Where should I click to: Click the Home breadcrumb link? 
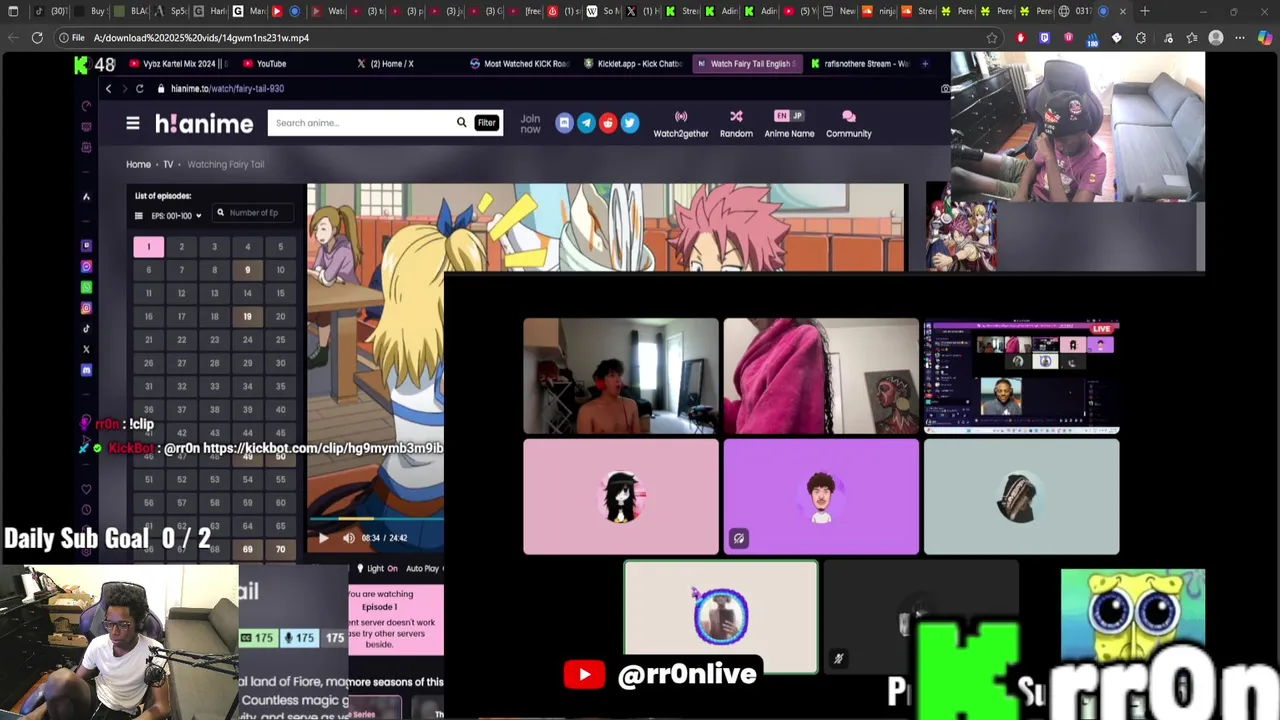138,164
